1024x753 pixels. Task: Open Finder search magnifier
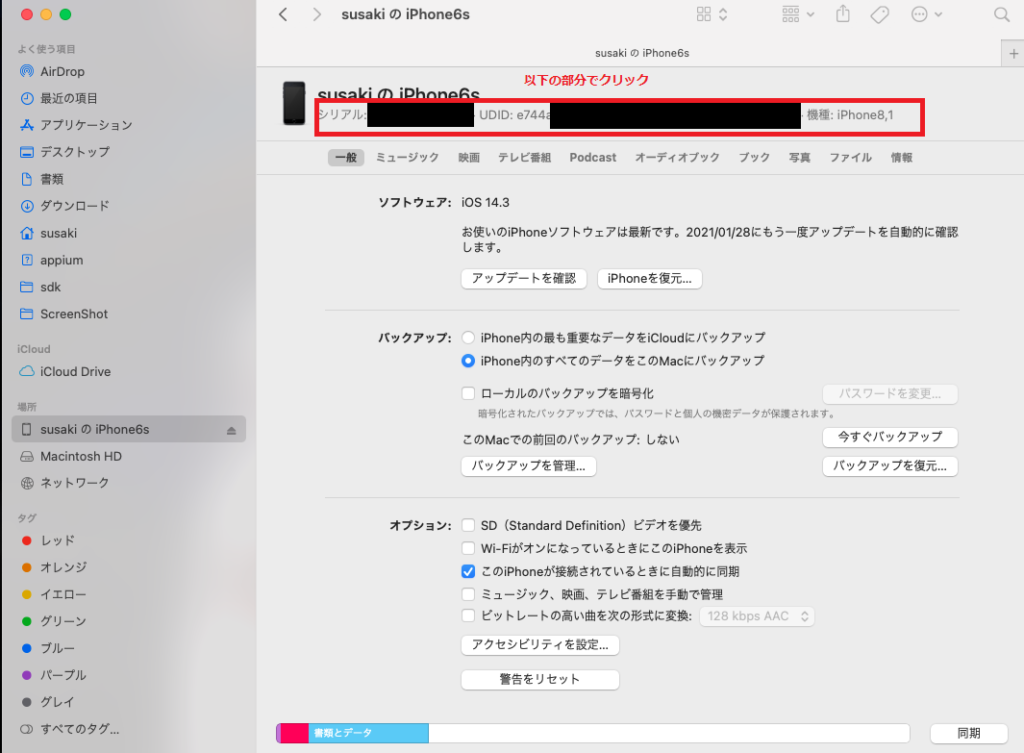[x=1002, y=14]
